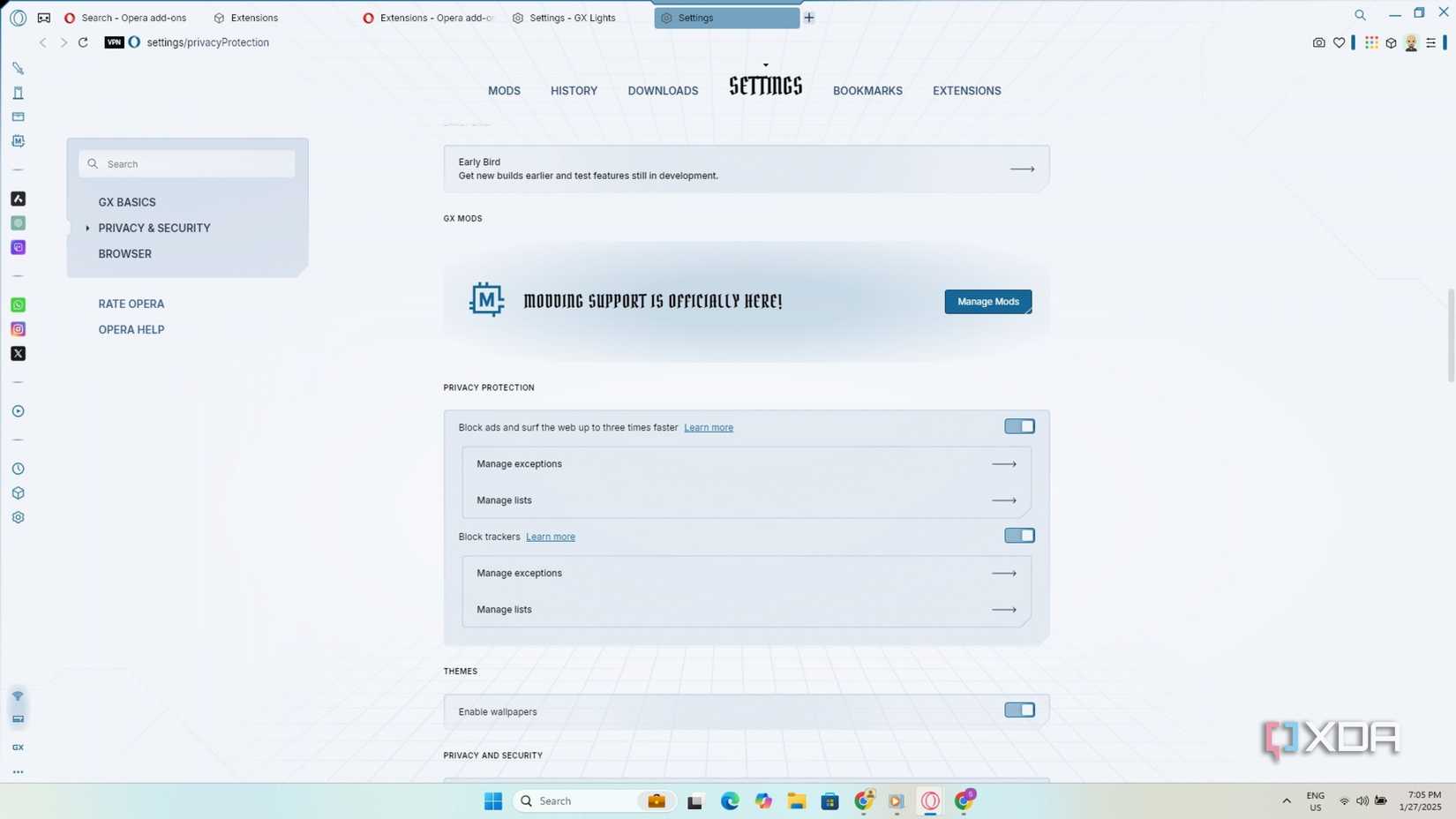1456x819 pixels.
Task: Switch to the BOOKMARKS tab
Action: tap(867, 90)
